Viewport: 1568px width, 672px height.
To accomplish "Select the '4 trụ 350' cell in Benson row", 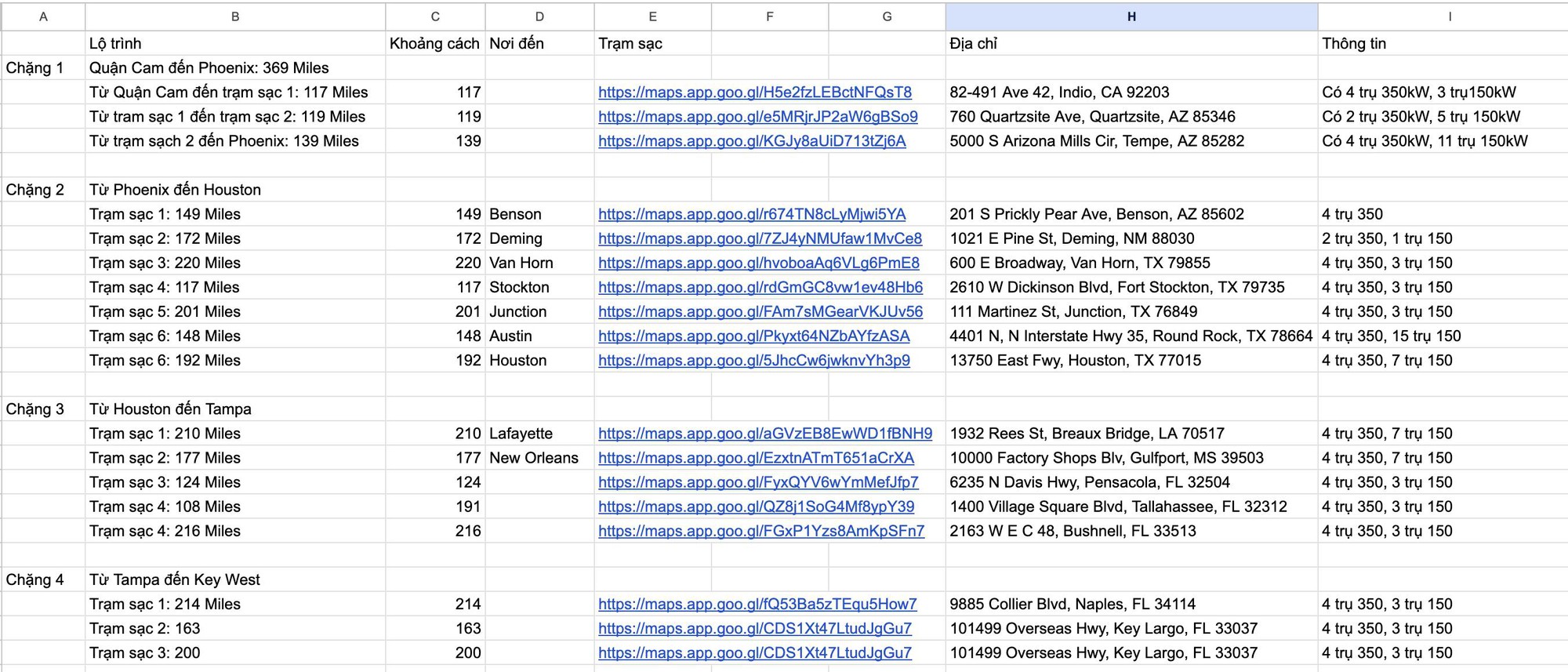I will 1443,214.
